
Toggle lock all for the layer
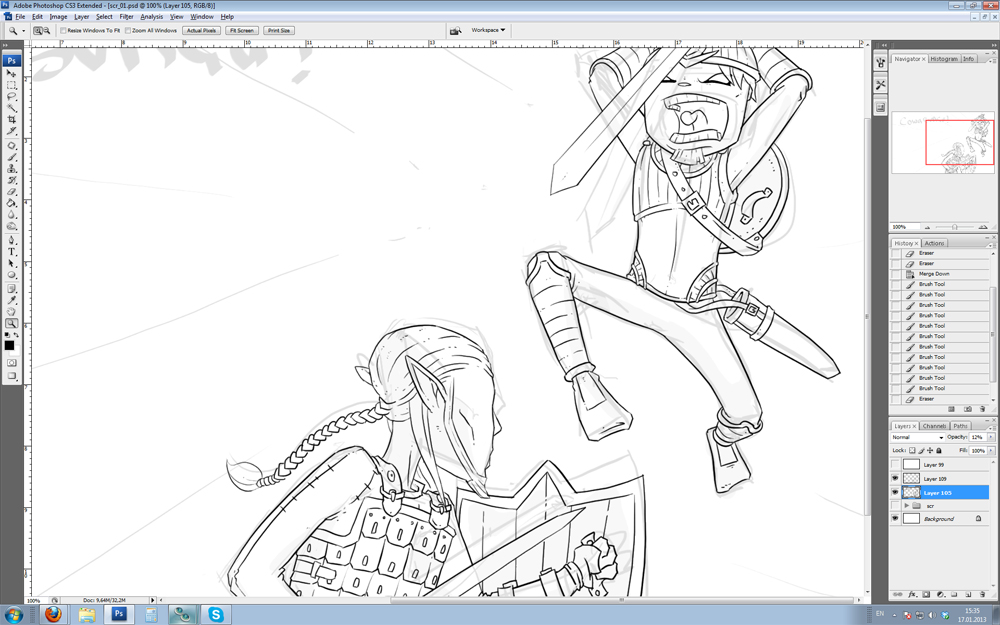[x=939, y=450]
